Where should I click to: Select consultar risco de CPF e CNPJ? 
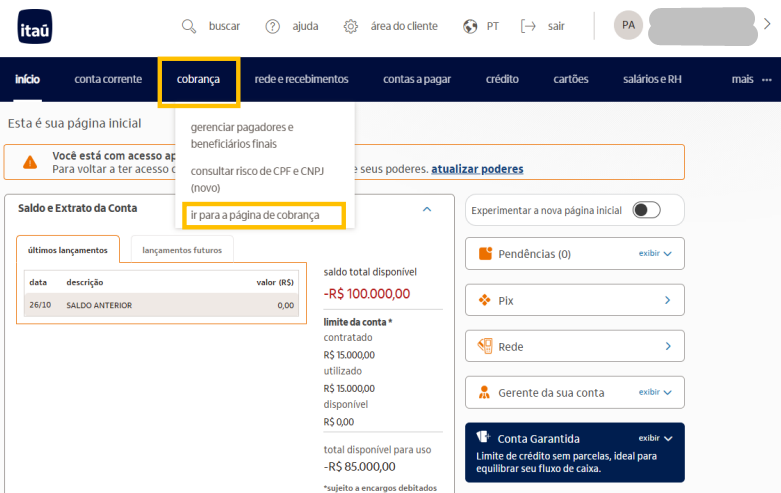coord(257,179)
